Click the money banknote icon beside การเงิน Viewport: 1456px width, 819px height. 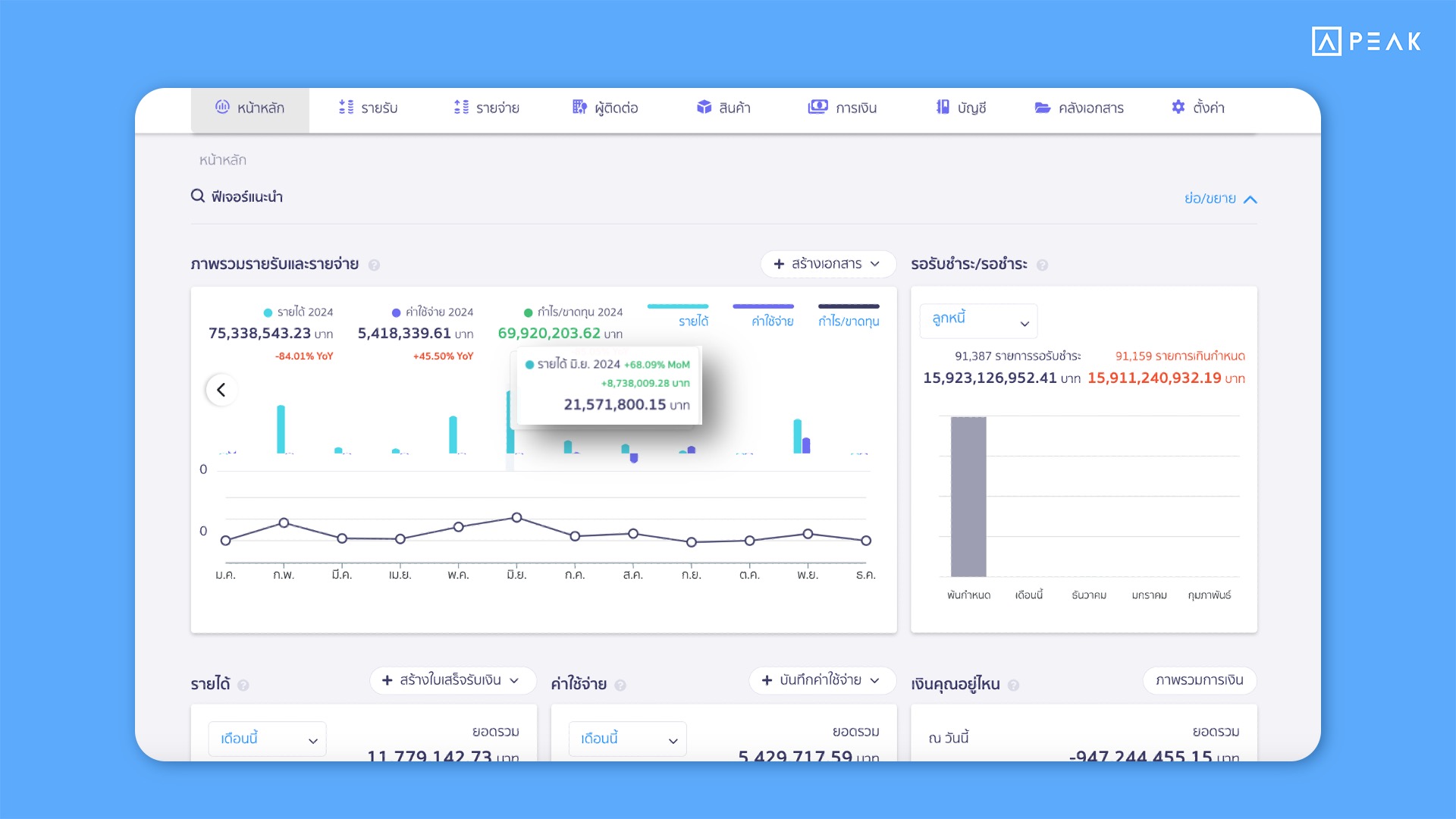(817, 107)
